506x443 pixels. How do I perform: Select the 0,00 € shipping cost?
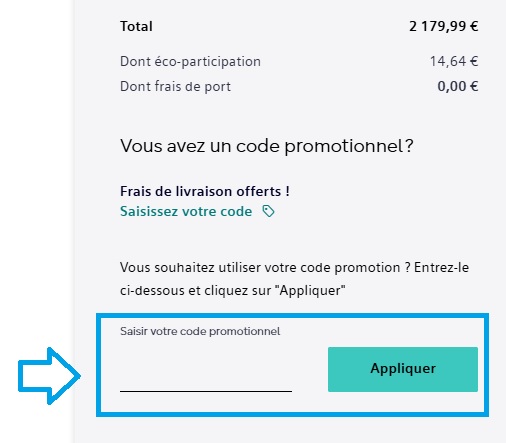coord(458,87)
